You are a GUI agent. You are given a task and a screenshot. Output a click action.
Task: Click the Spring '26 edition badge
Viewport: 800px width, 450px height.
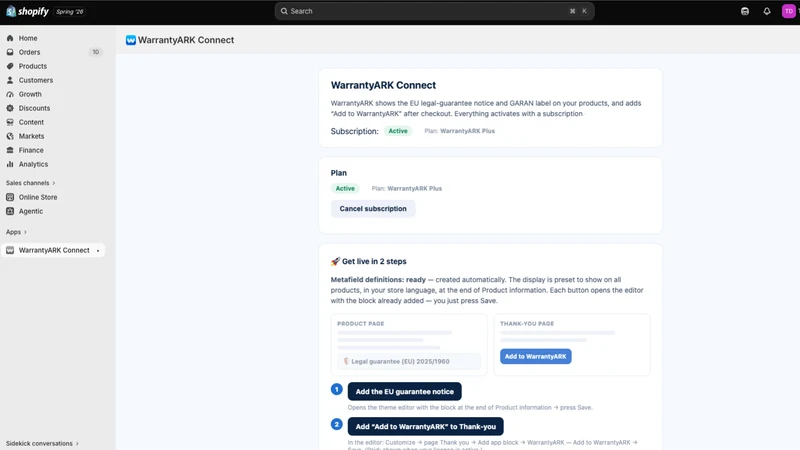point(70,12)
